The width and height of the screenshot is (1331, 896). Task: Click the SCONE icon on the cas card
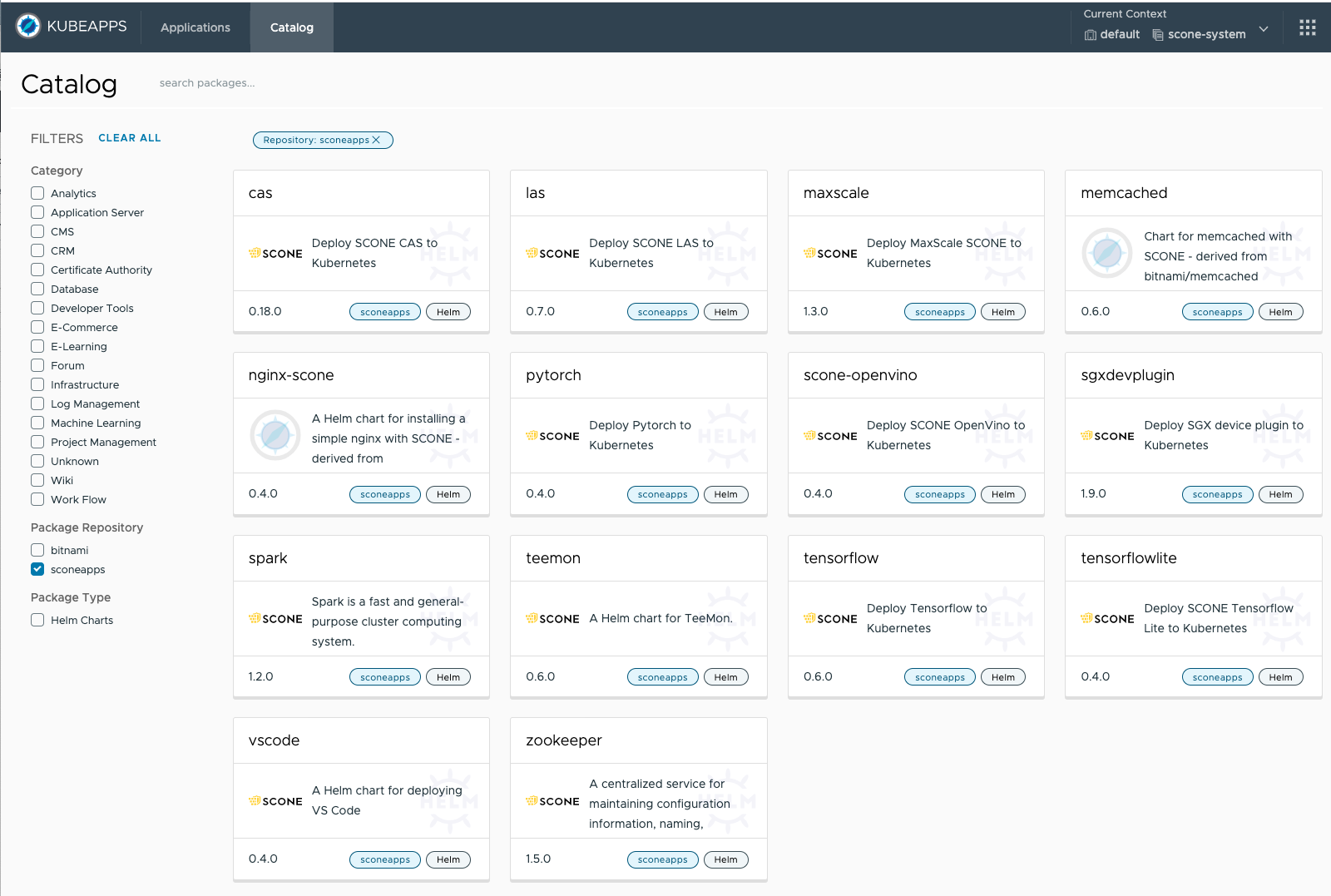click(x=275, y=253)
